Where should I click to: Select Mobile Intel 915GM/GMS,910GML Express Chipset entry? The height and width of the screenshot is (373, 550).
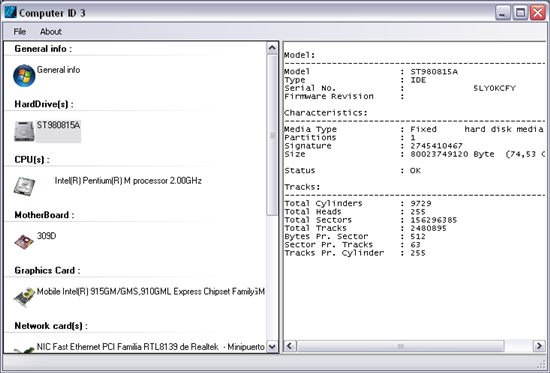pyautogui.click(x=150, y=292)
